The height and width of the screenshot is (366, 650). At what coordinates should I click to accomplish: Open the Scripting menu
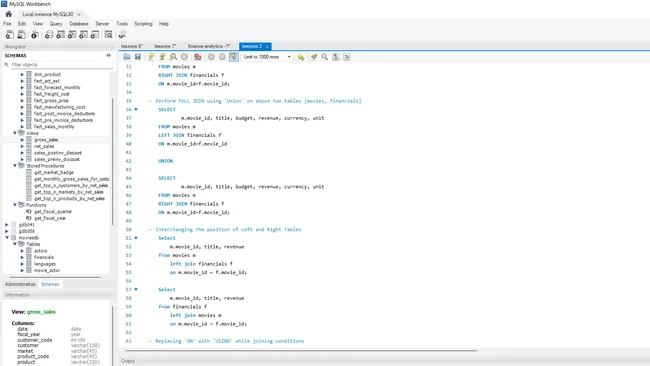143,24
